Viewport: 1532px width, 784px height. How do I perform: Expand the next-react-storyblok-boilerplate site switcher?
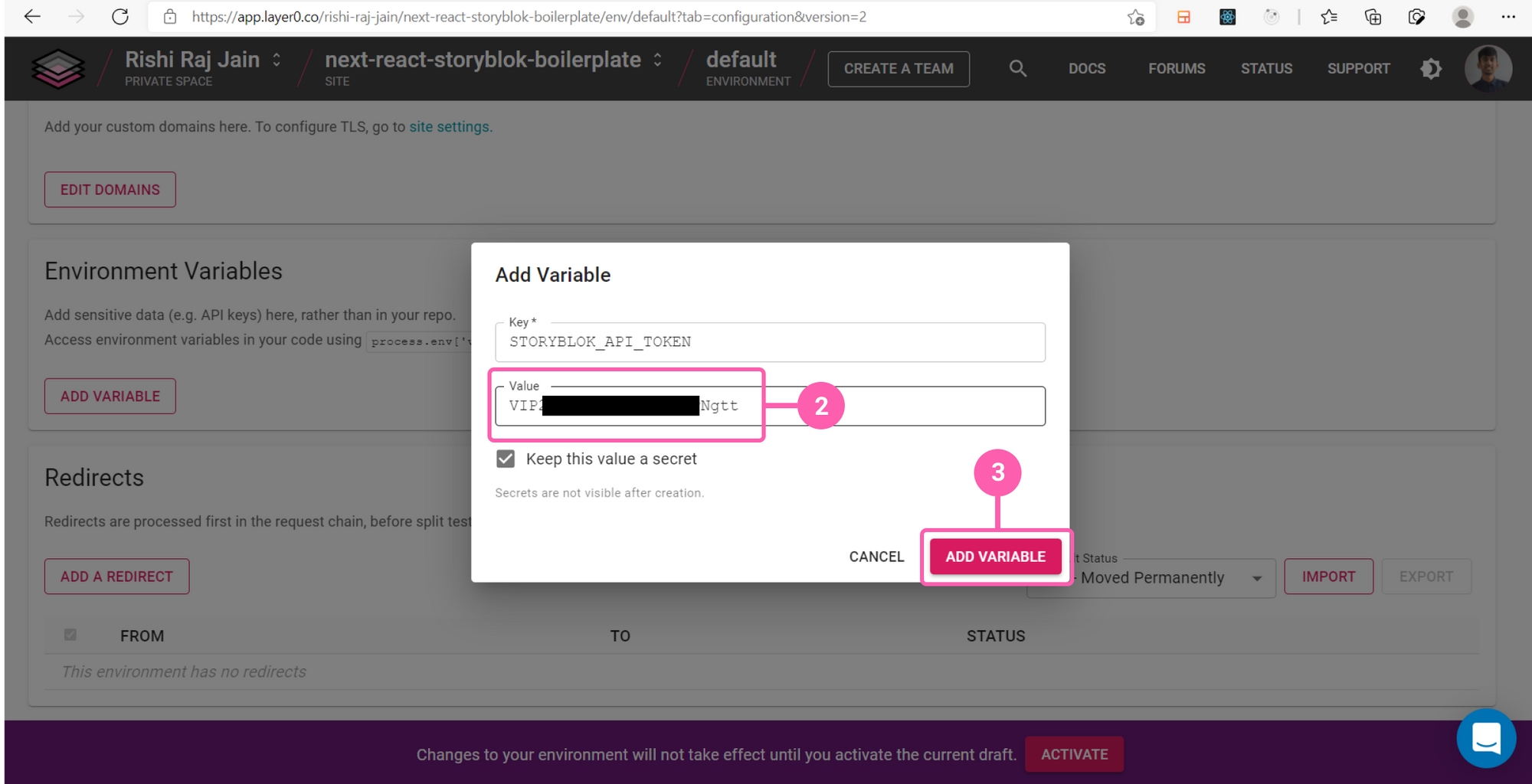657,60
